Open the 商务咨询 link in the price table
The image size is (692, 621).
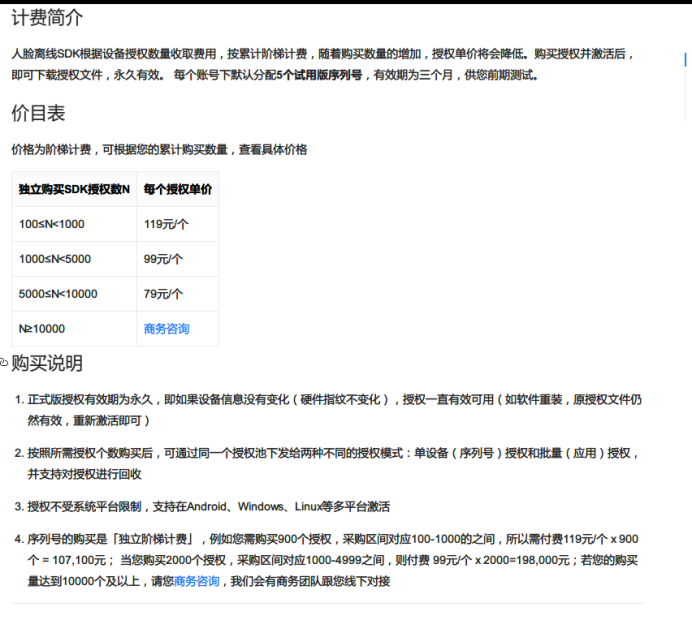point(166,329)
